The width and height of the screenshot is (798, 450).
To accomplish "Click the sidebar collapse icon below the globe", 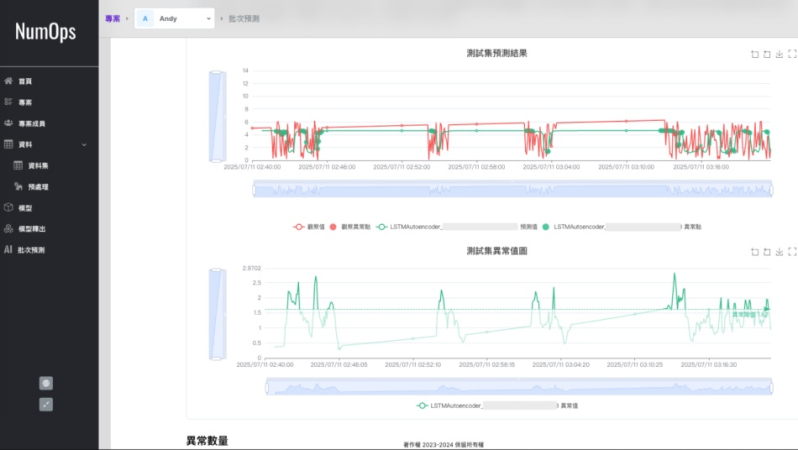I will pos(46,404).
